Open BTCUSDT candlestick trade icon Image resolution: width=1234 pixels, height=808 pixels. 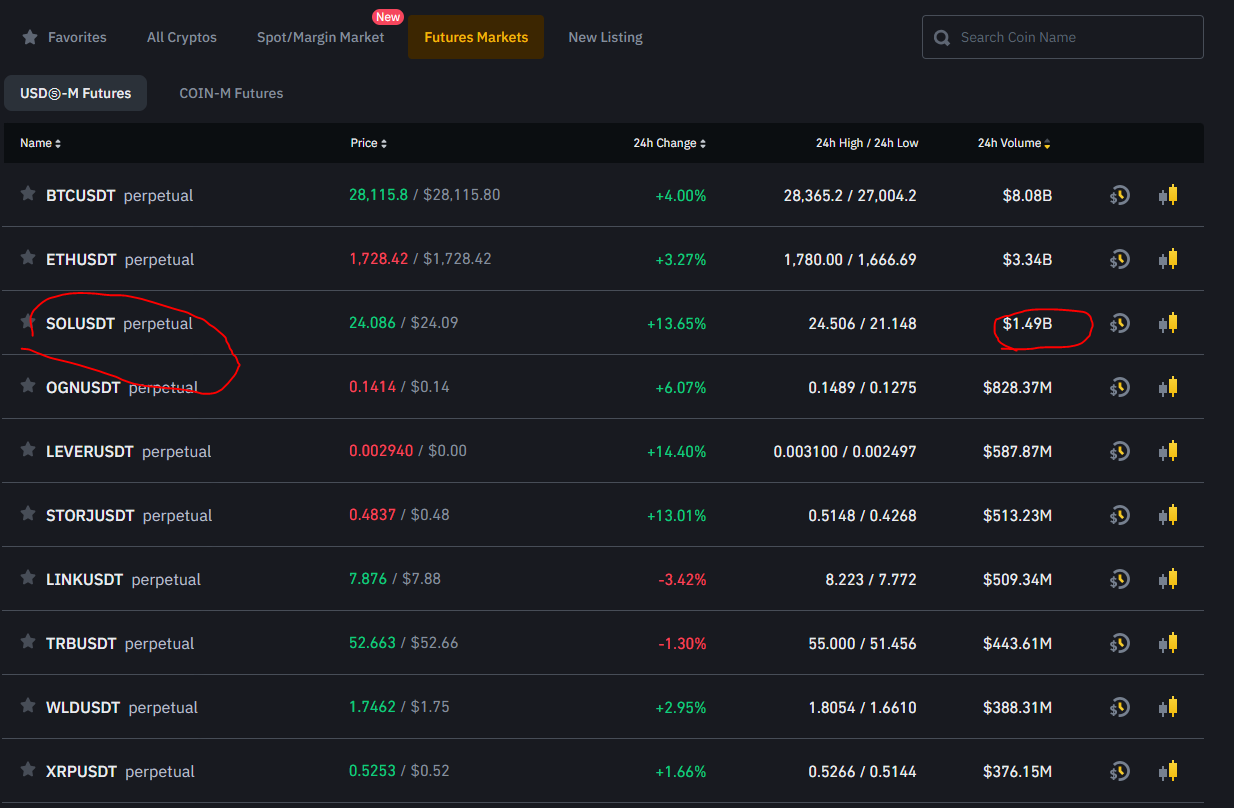1168,195
